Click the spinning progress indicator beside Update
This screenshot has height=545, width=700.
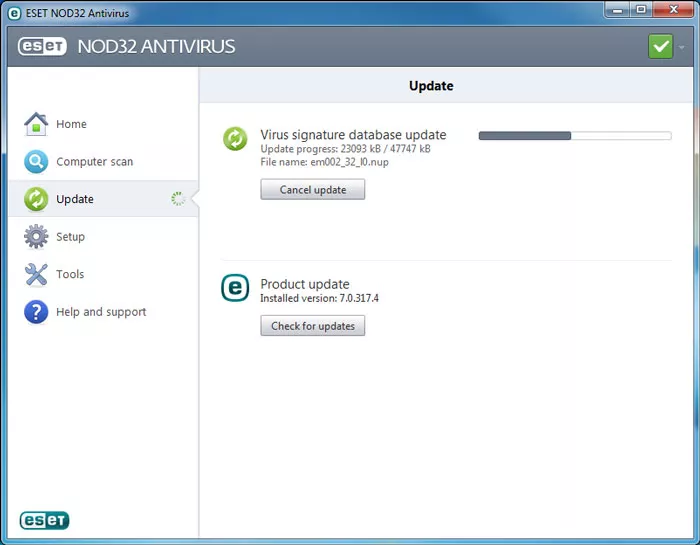click(x=178, y=199)
